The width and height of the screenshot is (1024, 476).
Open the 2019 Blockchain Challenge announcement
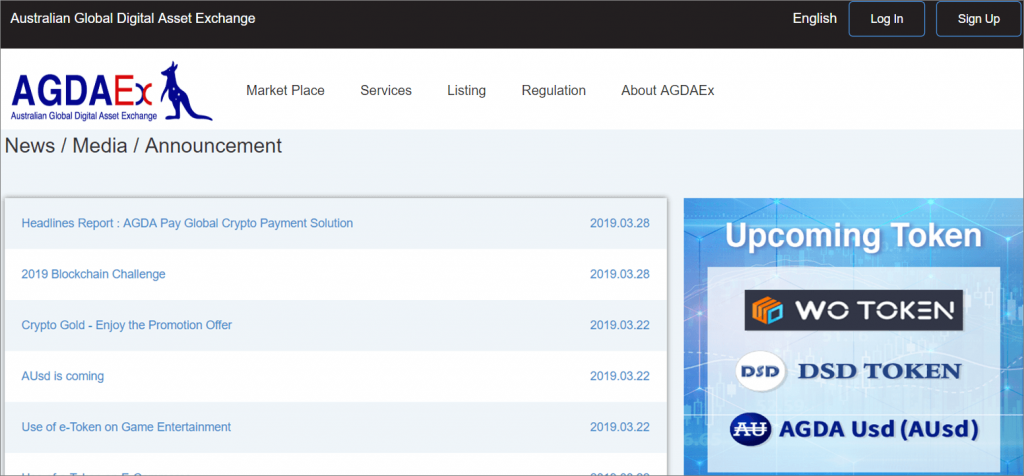coord(93,274)
